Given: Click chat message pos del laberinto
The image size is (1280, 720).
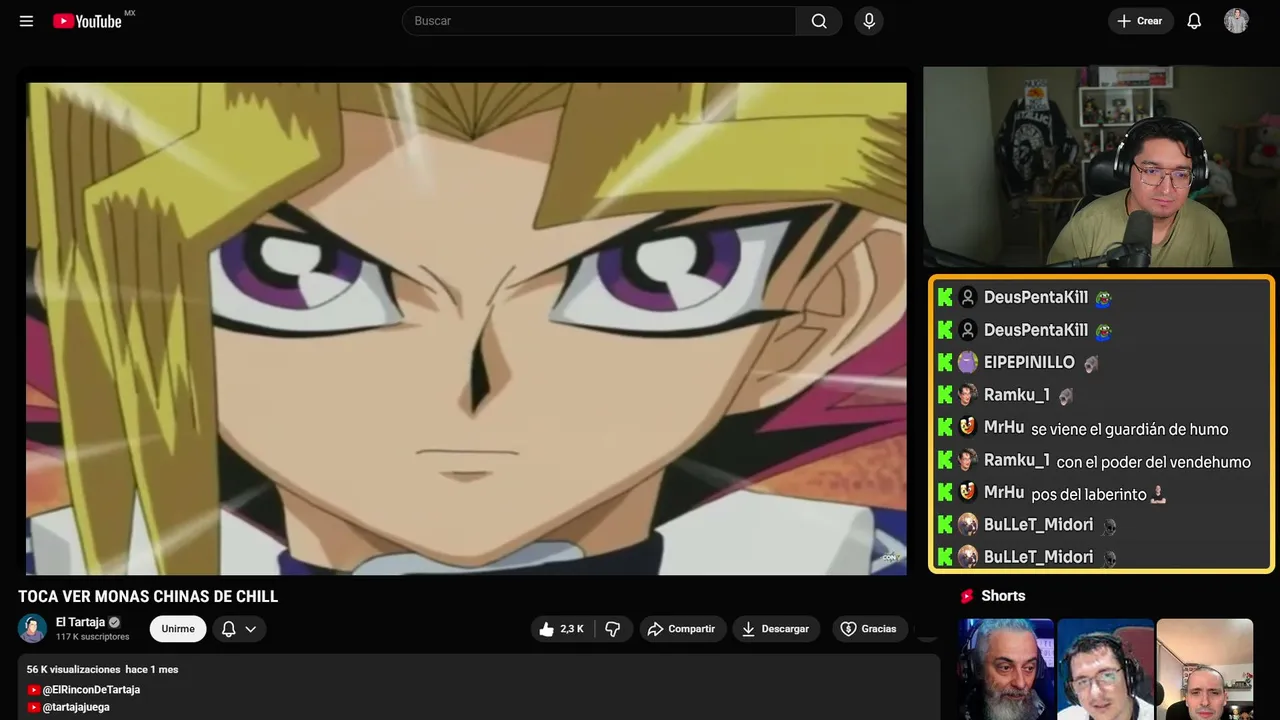Looking at the screenshot, I should coord(1089,494).
